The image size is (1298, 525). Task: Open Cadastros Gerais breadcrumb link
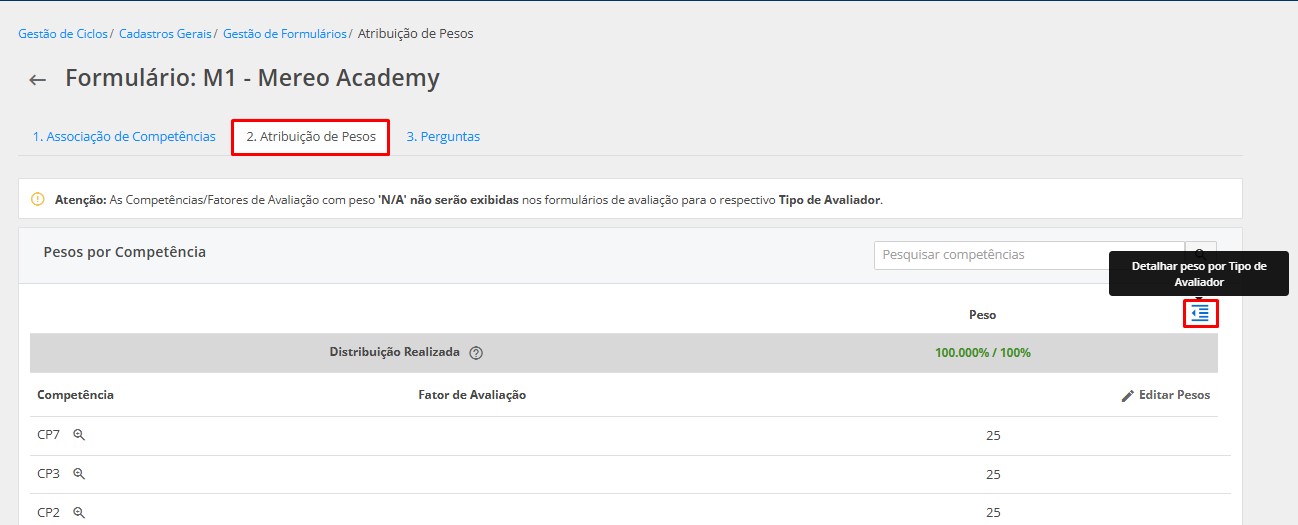tap(165, 34)
